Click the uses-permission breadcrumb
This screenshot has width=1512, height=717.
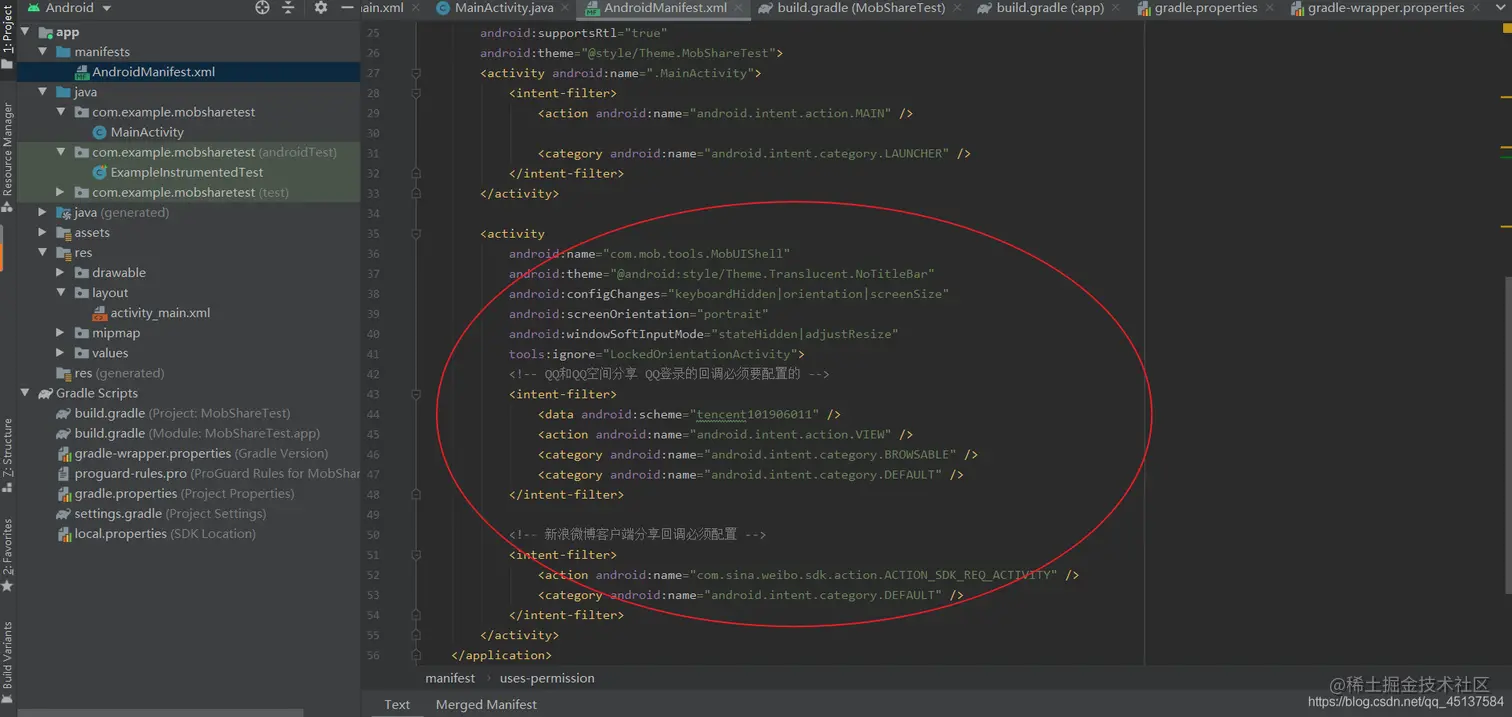coord(547,678)
